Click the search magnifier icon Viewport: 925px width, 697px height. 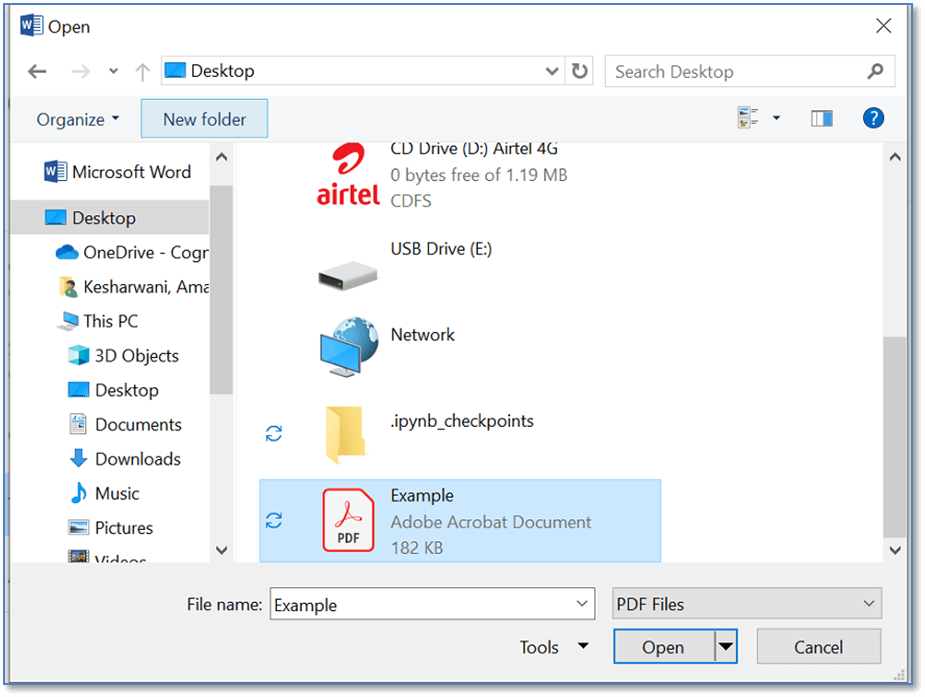pyautogui.click(x=877, y=71)
